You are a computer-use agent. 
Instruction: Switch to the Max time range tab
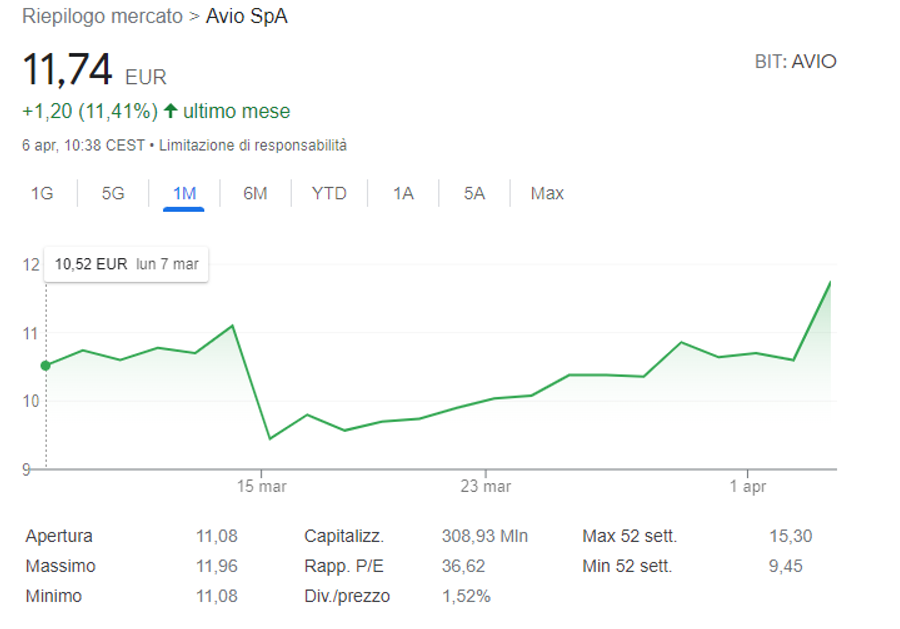(x=547, y=193)
